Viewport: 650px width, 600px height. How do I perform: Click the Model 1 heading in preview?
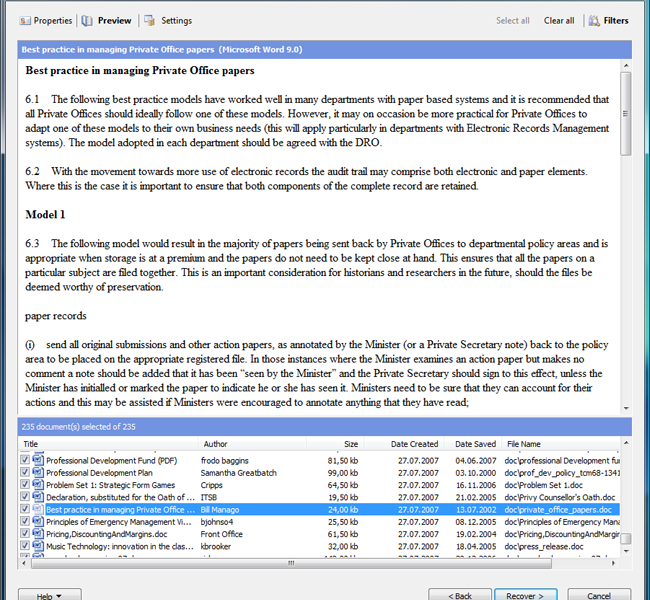pos(45,214)
